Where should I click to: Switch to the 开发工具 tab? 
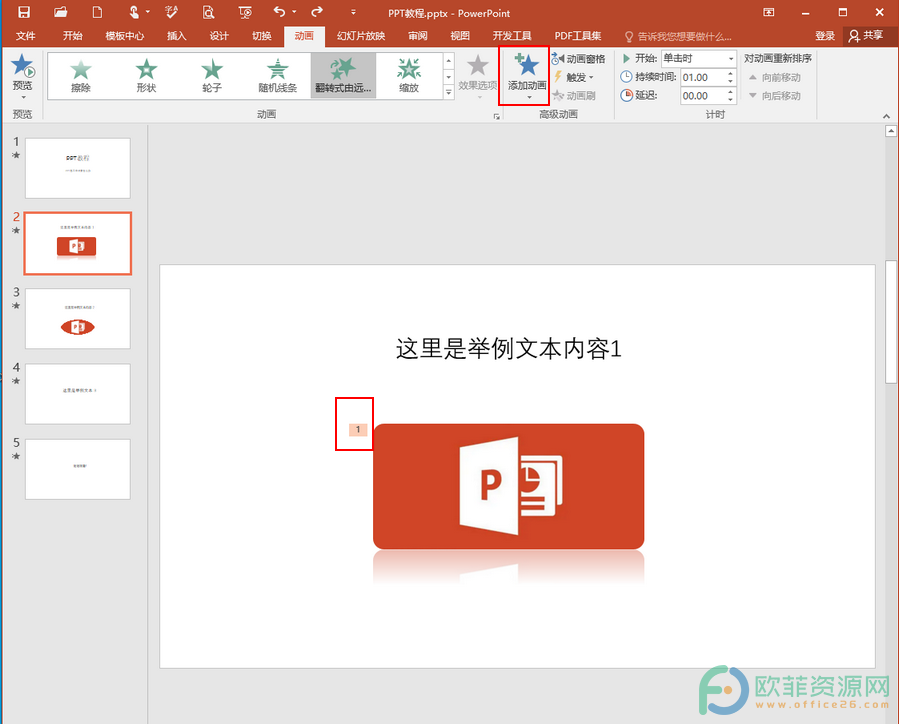pos(512,36)
